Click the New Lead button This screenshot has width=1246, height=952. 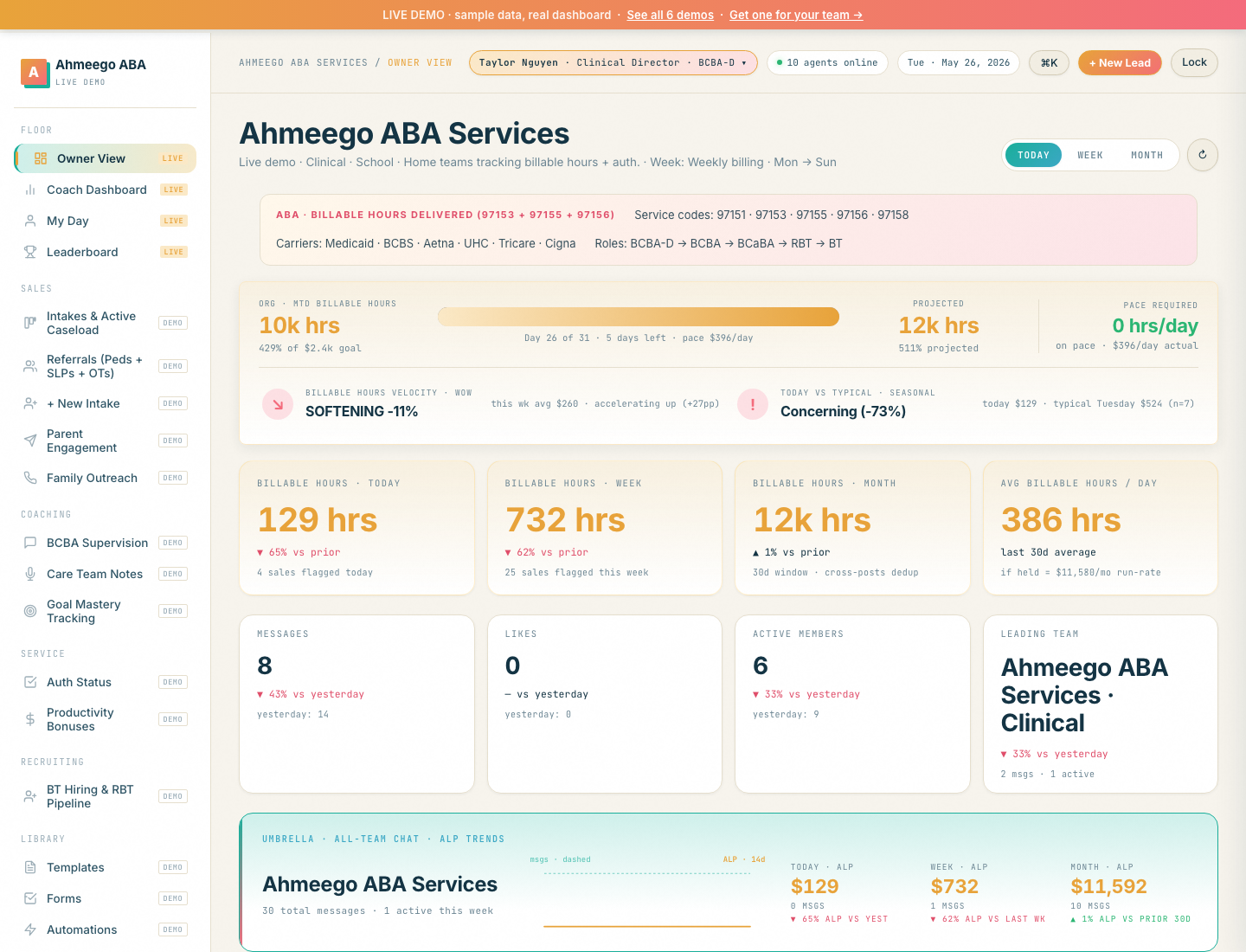(1120, 62)
